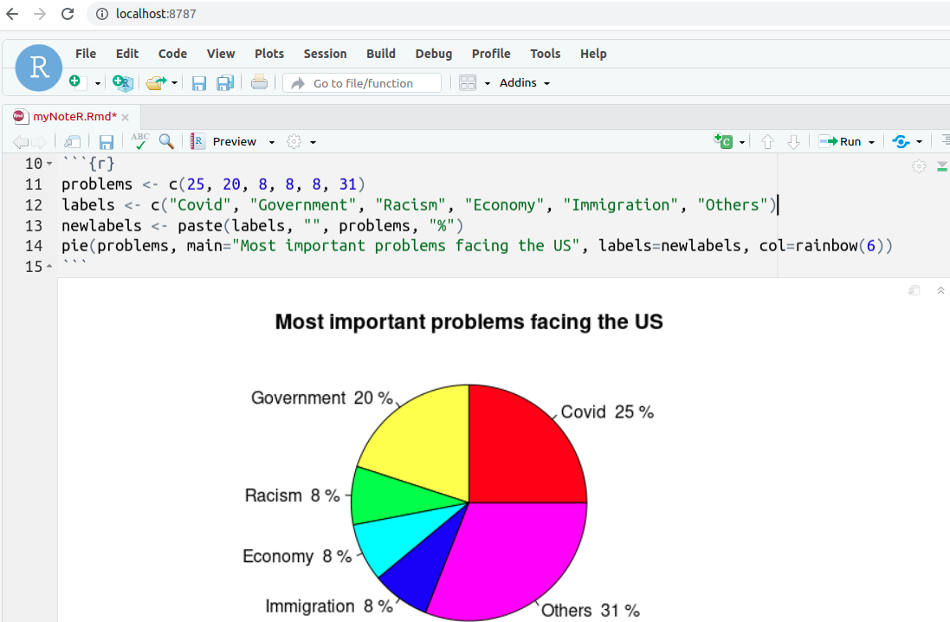Click the re-run previous code icon

902,141
